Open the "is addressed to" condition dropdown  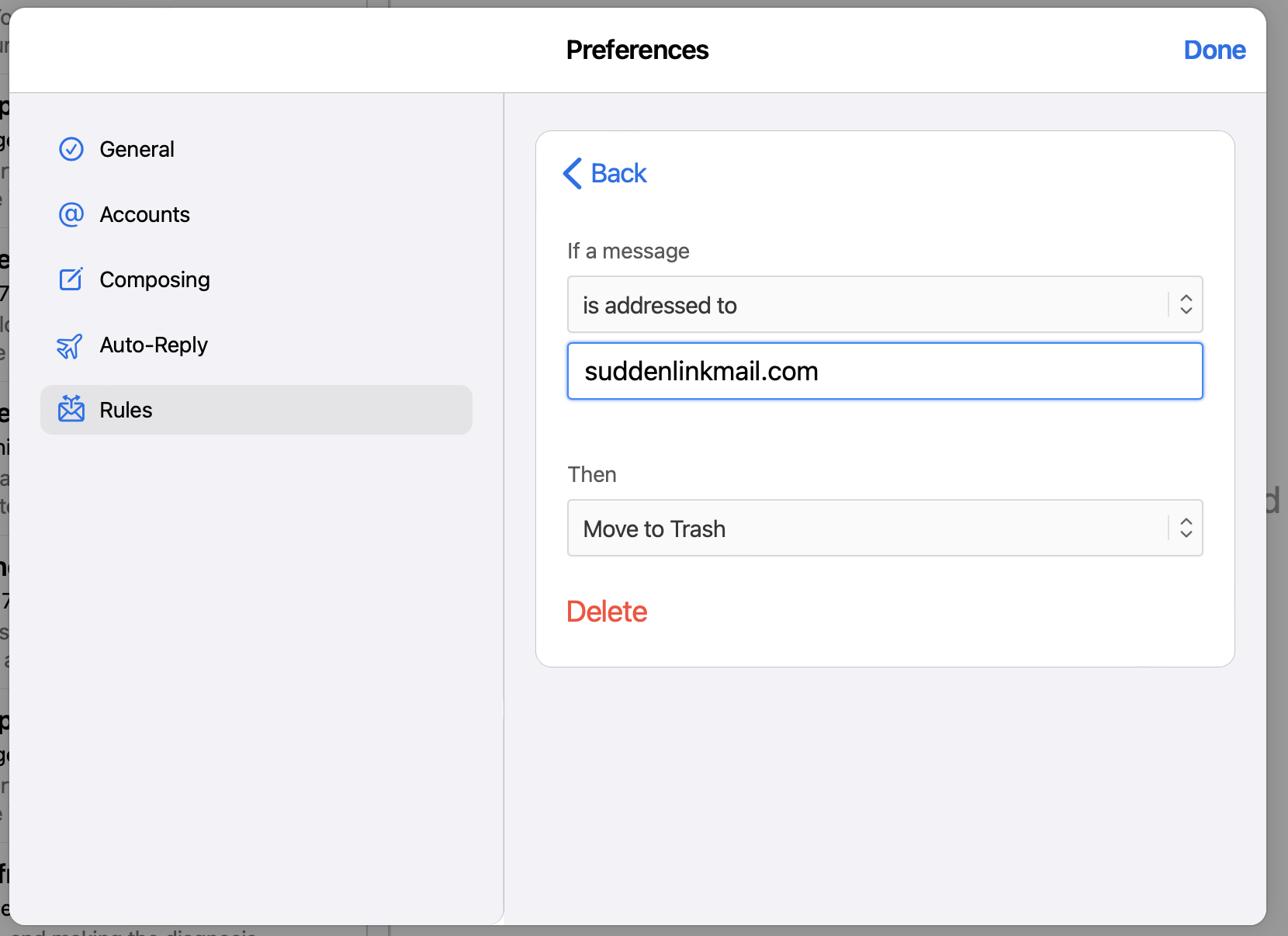866,304
